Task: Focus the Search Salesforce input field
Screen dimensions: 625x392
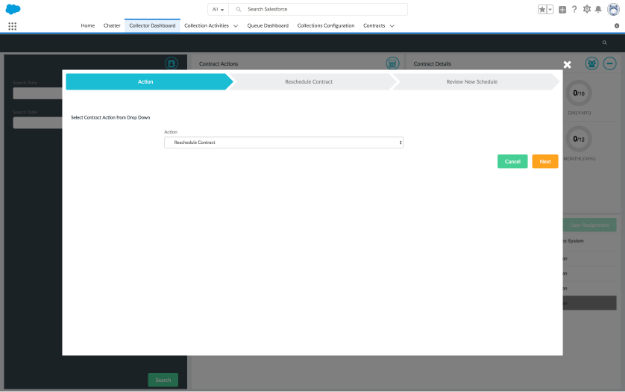Action: click(318, 9)
